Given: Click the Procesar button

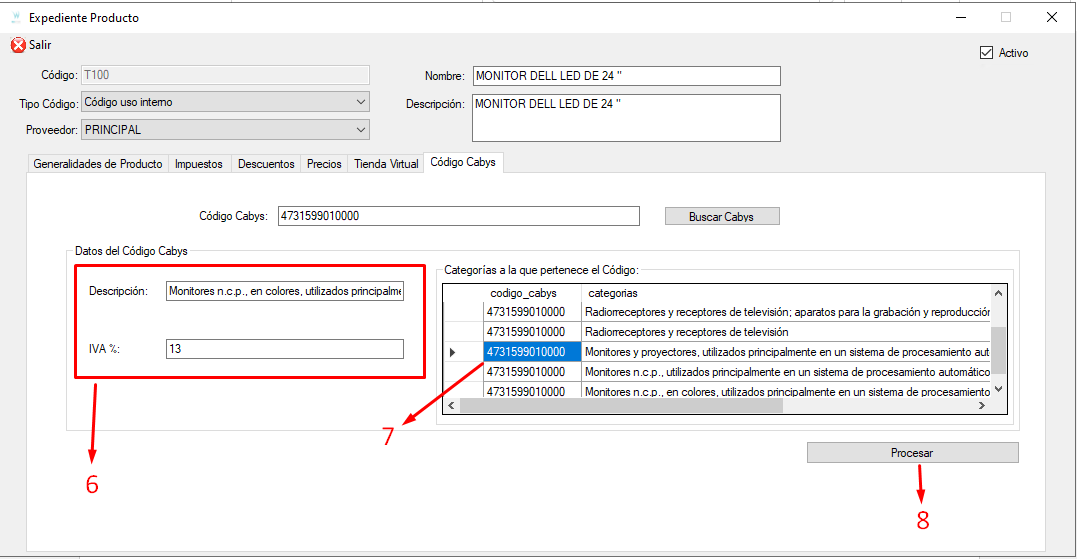Looking at the screenshot, I should coord(912,453).
